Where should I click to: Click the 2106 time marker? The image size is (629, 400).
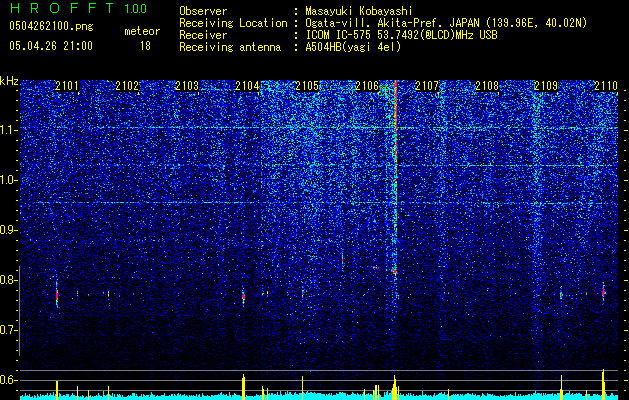(367, 86)
